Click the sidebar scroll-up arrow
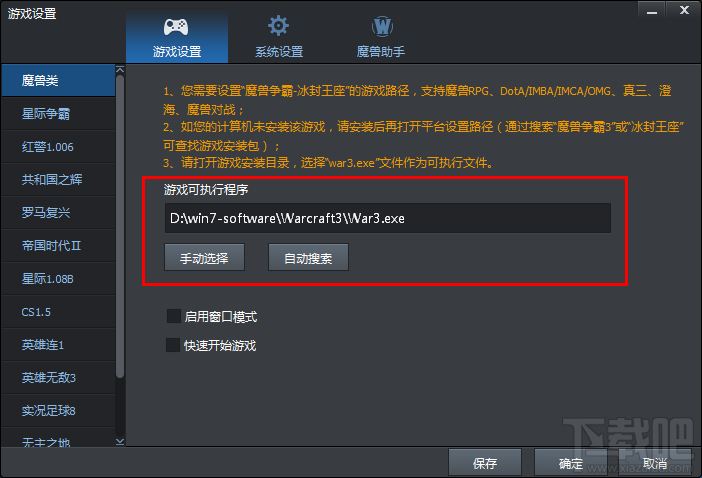The image size is (702, 478). tap(120, 69)
